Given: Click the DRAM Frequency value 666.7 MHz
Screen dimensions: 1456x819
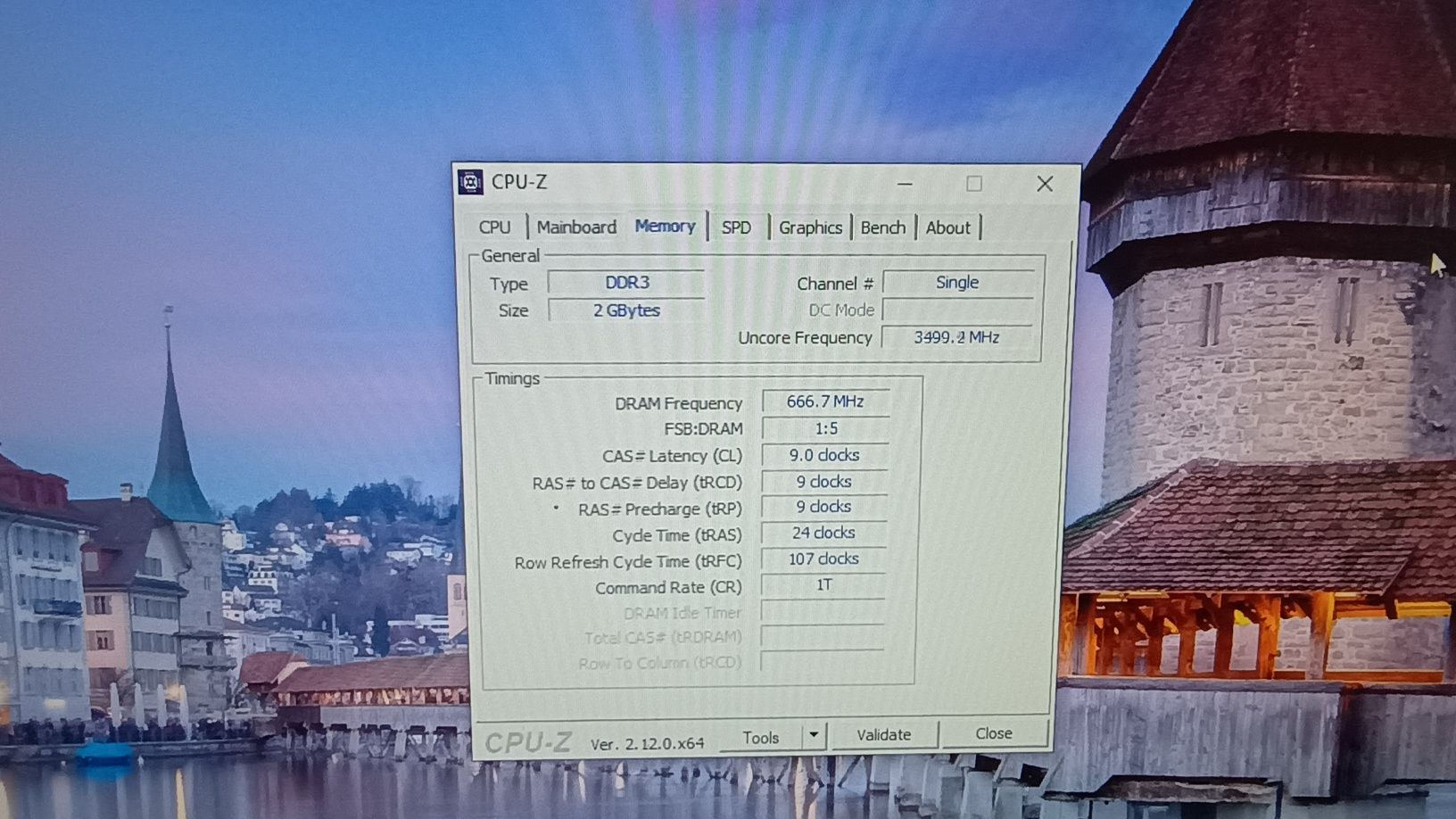Looking at the screenshot, I should tap(825, 402).
